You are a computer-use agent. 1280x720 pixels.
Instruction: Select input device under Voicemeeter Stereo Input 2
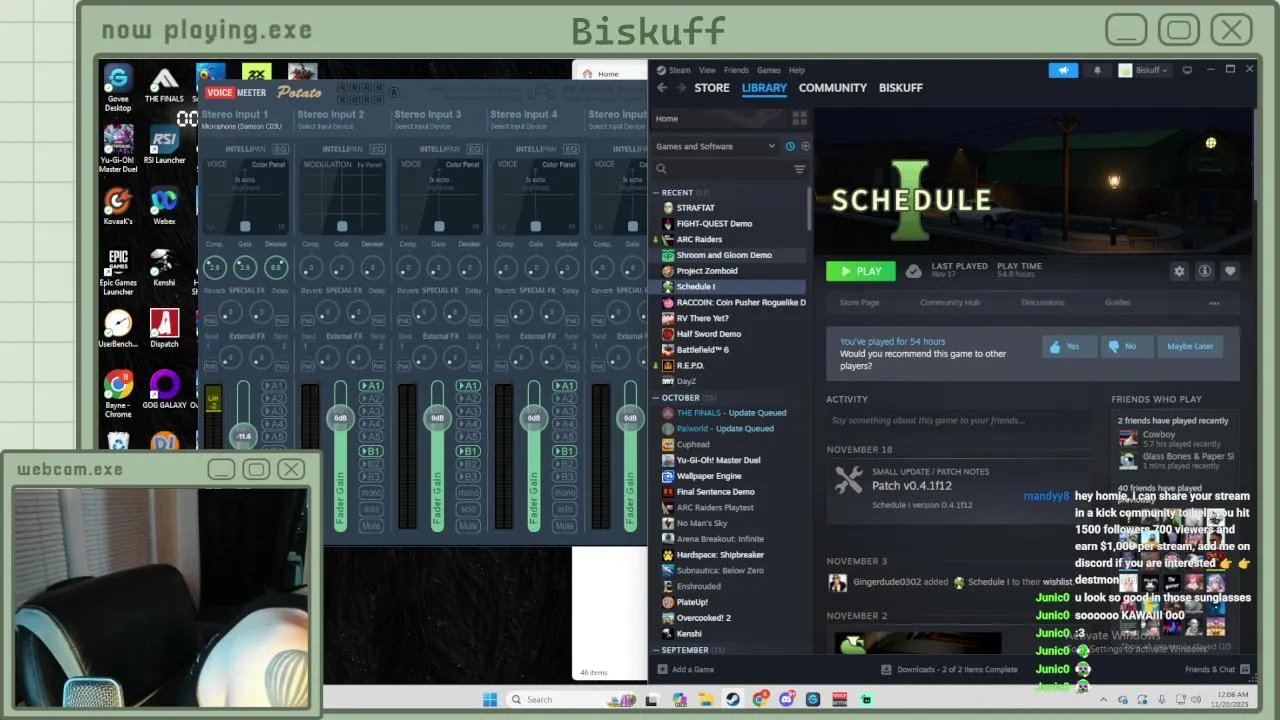click(326, 127)
